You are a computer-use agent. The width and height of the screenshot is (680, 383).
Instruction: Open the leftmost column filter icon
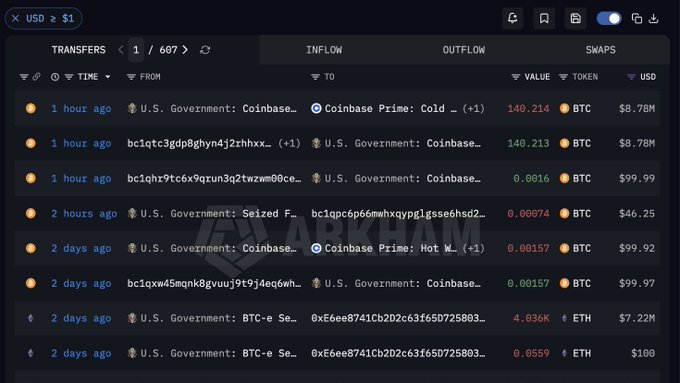click(x=24, y=77)
